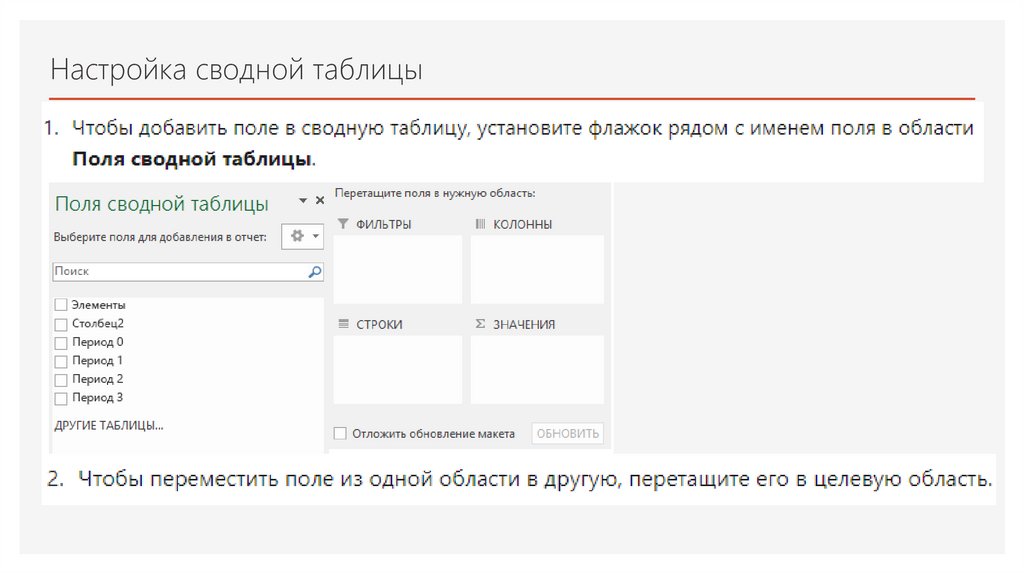Tick the Период 1 checkbox
This screenshot has height=574, width=1024.
tap(61, 361)
